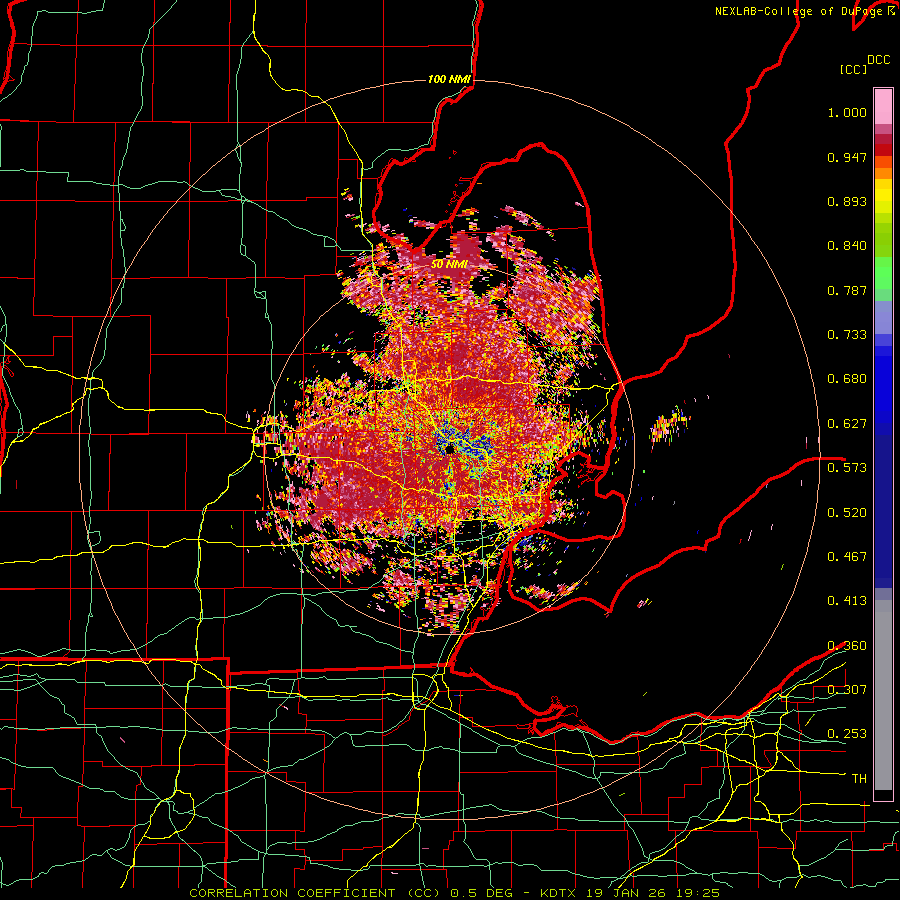Click the CORRELATION COEFFICIENT (CC) title text
Screen dimensions: 900x900
tap(315, 893)
